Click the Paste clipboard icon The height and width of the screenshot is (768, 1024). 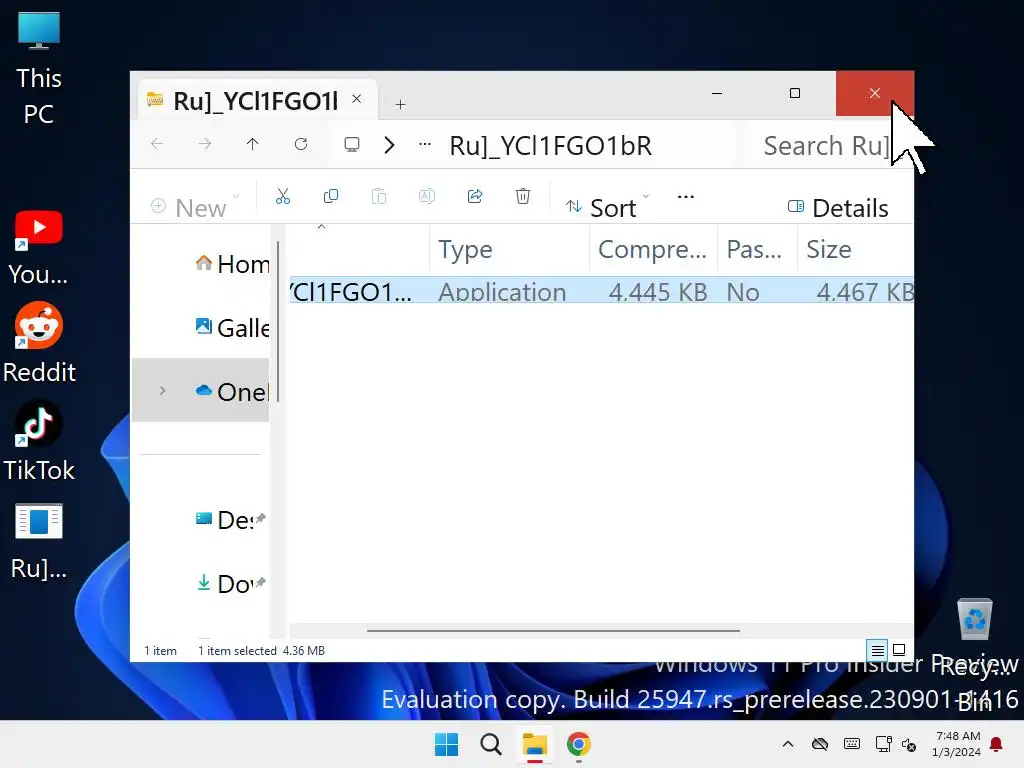[379, 196]
